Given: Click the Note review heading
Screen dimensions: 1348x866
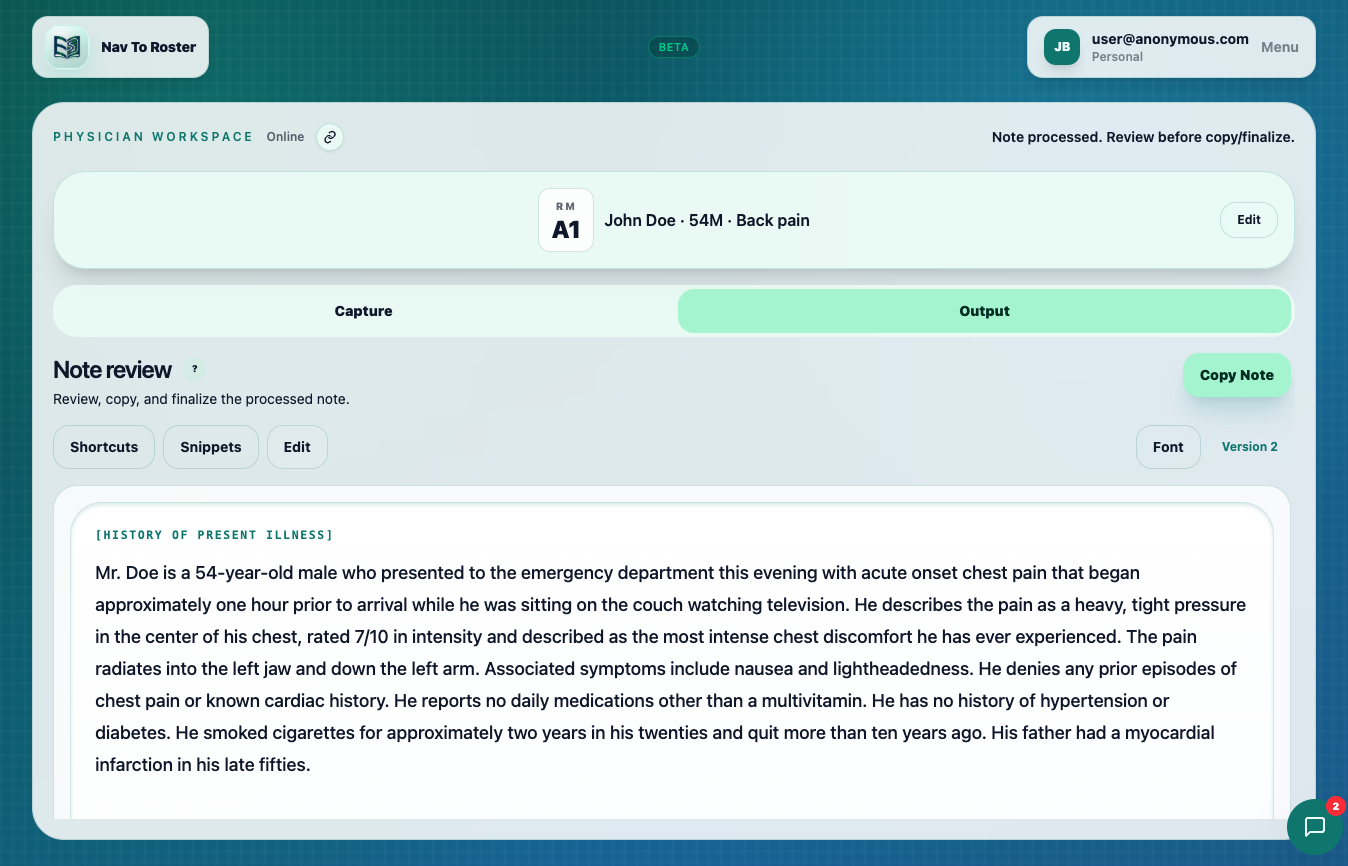Looking at the screenshot, I should coord(113,370).
